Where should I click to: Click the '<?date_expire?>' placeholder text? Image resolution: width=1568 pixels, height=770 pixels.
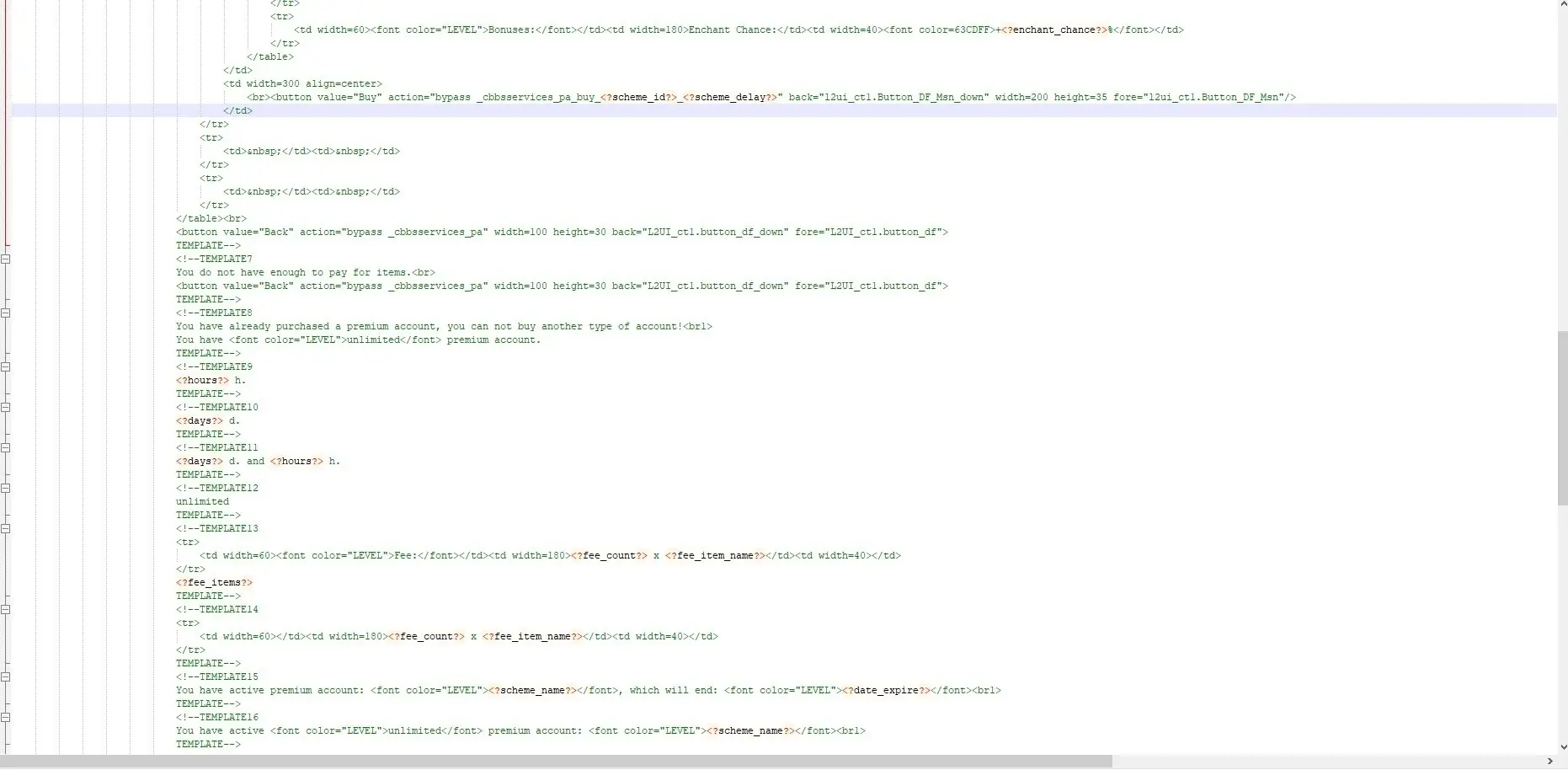coord(886,691)
